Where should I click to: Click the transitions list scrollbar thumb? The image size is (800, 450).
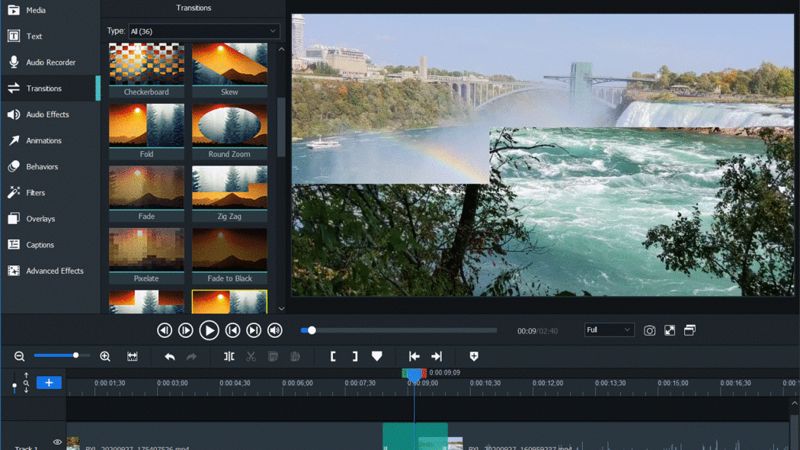281,127
